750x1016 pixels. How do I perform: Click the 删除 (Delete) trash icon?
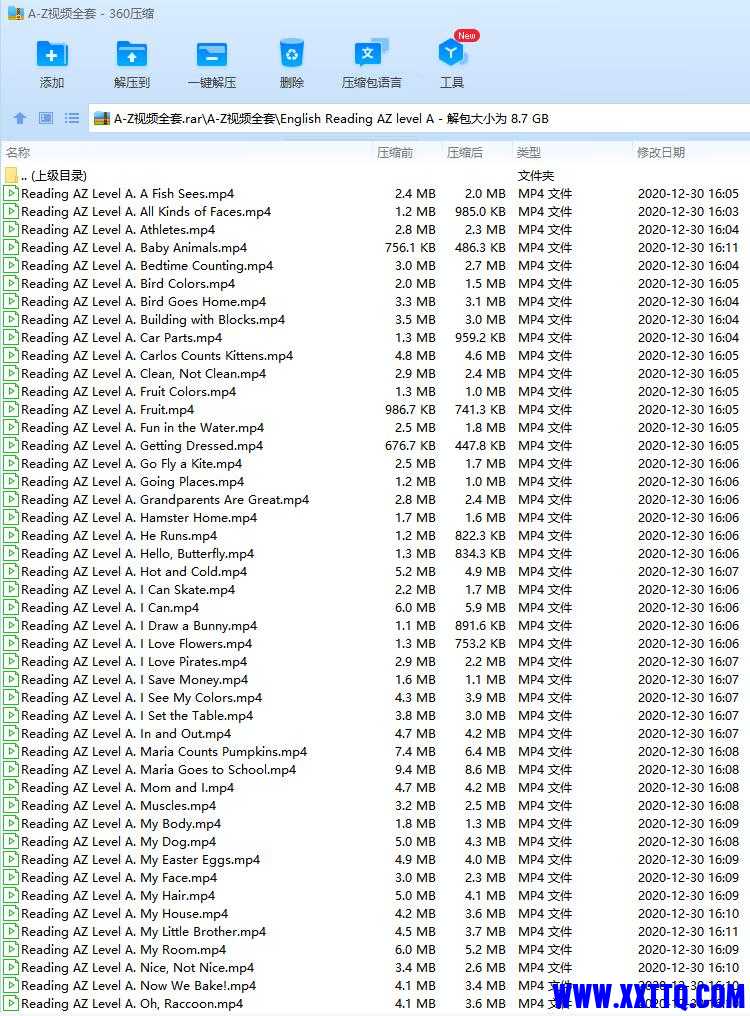(292, 54)
